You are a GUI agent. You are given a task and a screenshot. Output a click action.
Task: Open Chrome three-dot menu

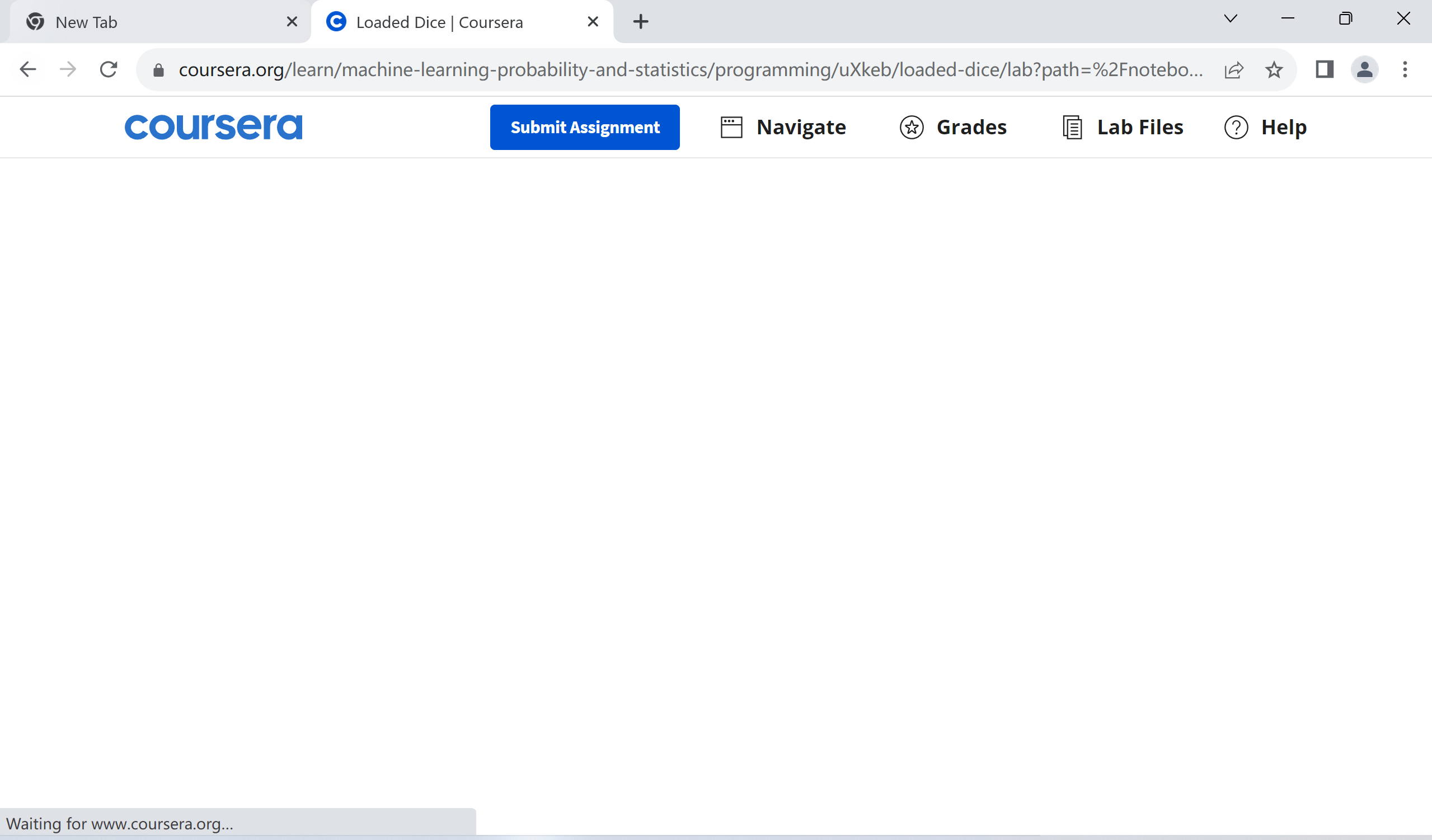[1404, 69]
